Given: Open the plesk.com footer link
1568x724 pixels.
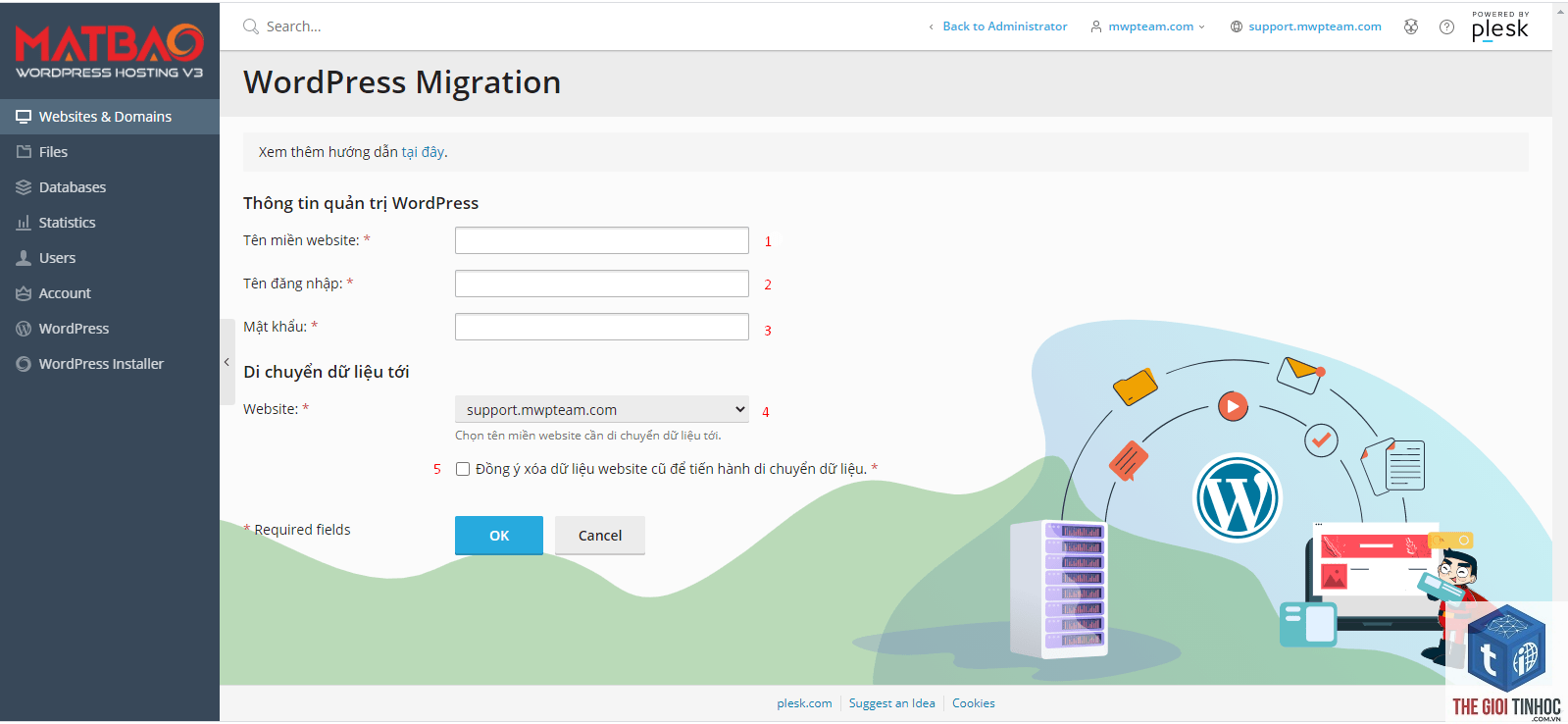Looking at the screenshot, I should [804, 703].
